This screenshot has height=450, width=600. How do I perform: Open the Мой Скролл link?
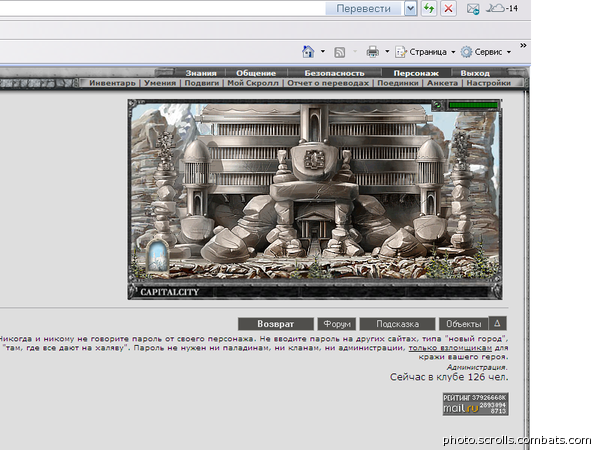pyautogui.click(x=253, y=83)
